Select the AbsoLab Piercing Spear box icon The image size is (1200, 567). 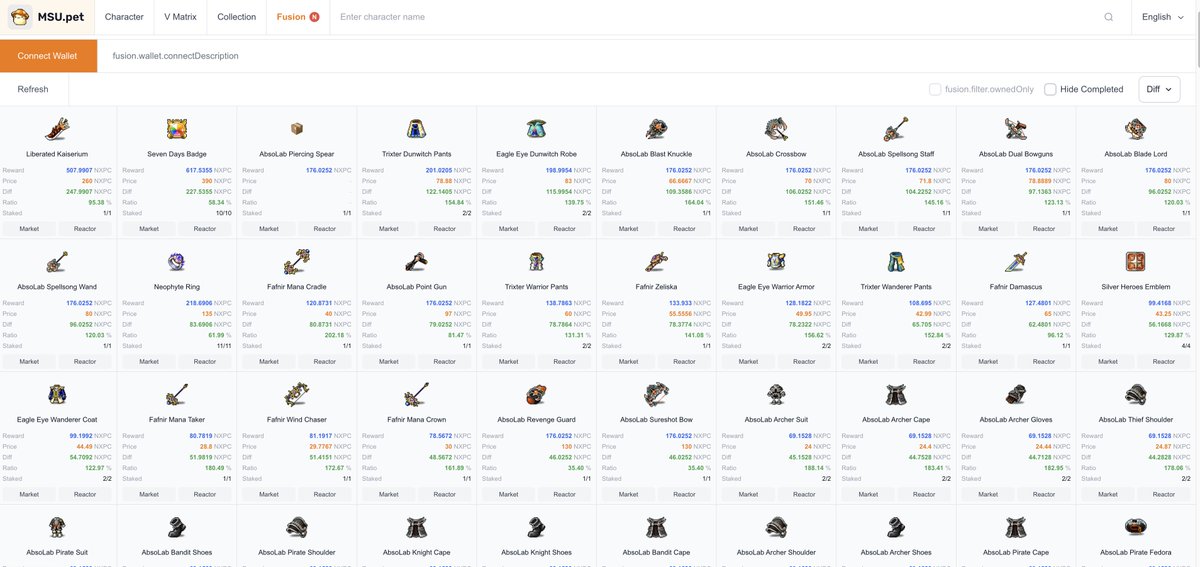(x=297, y=129)
